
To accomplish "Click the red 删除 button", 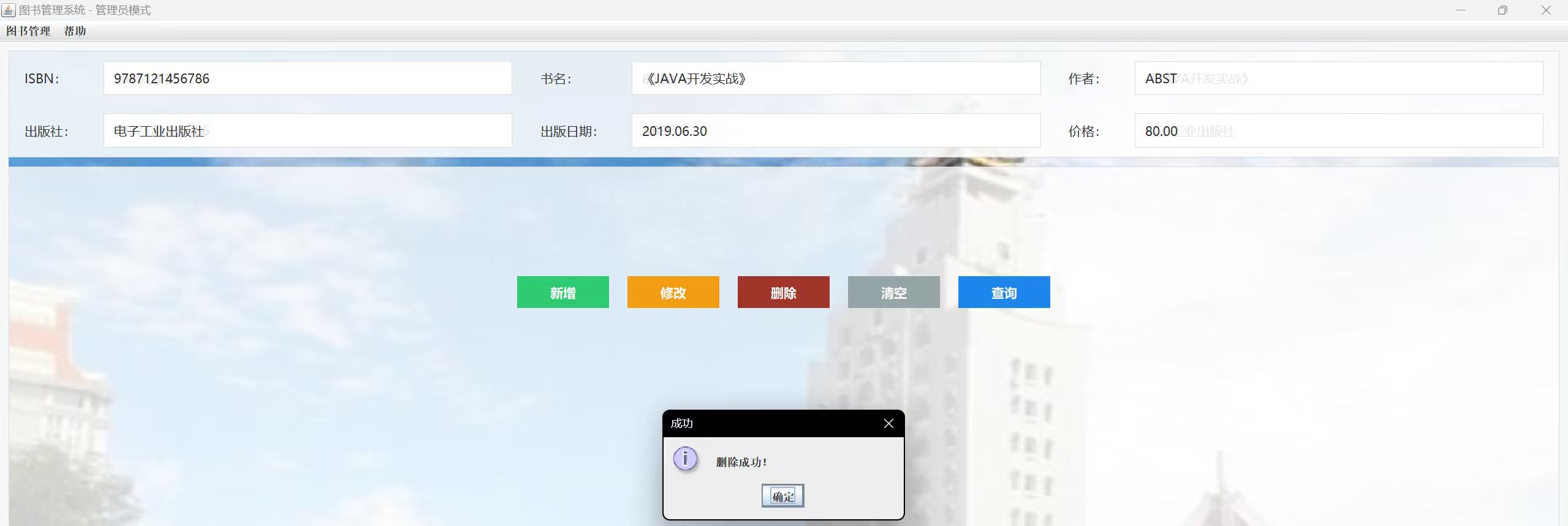I will click(x=784, y=292).
